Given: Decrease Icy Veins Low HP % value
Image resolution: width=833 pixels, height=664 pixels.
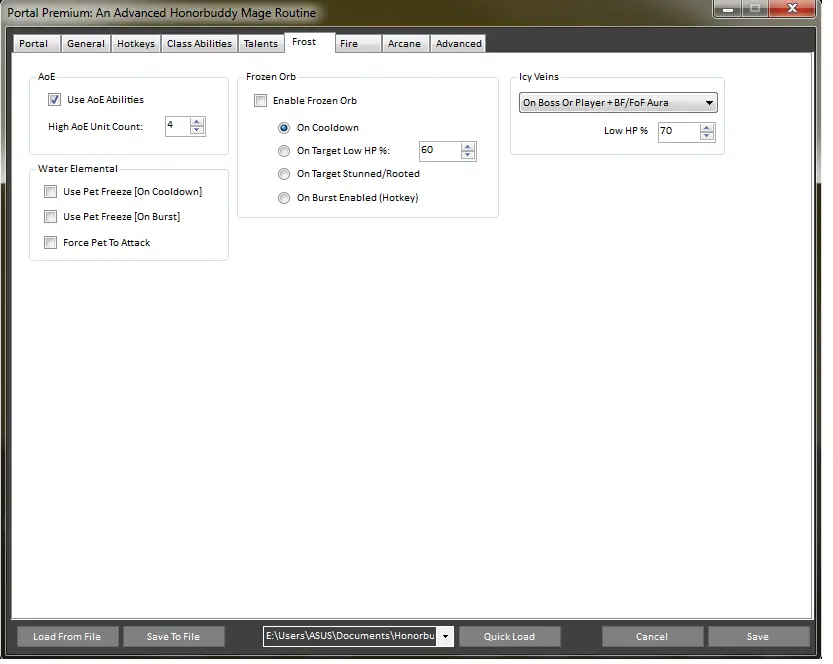Looking at the screenshot, I should (707, 136).
